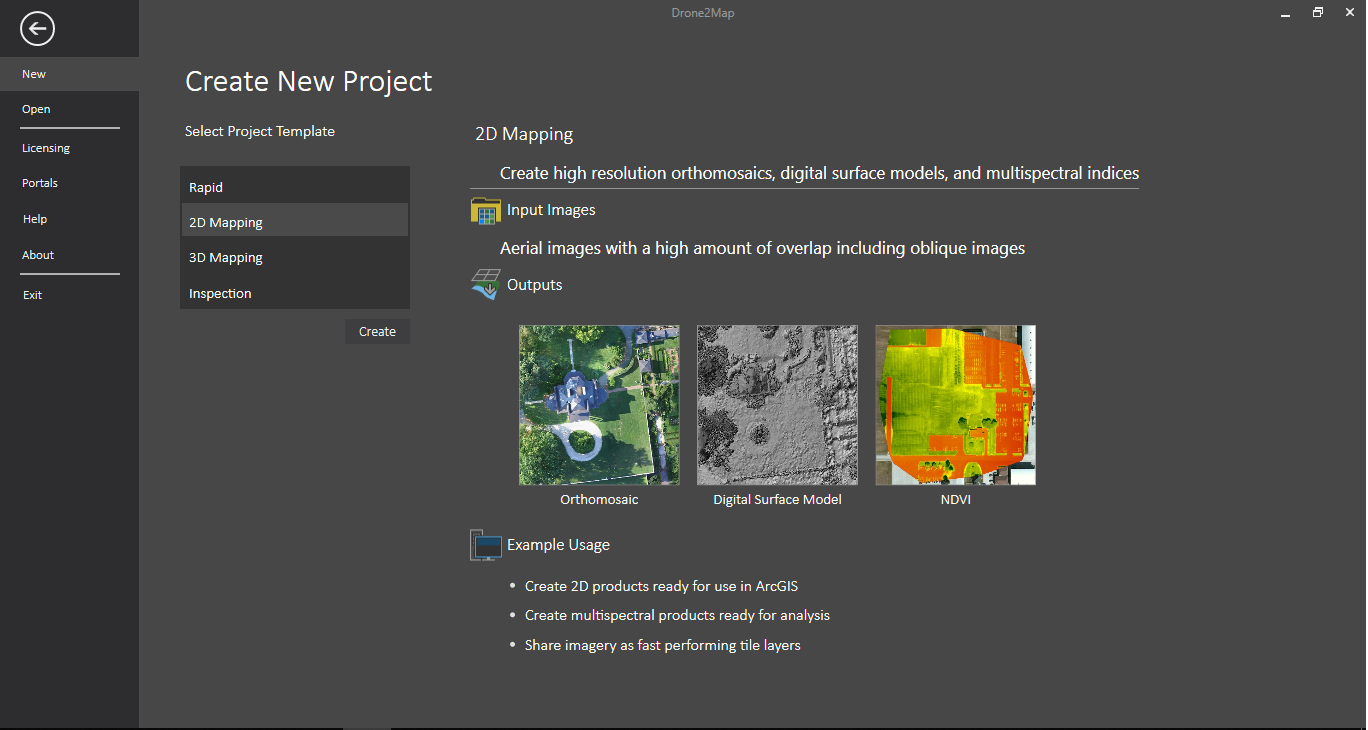Click the NDVI caption text

coord(955,499)
